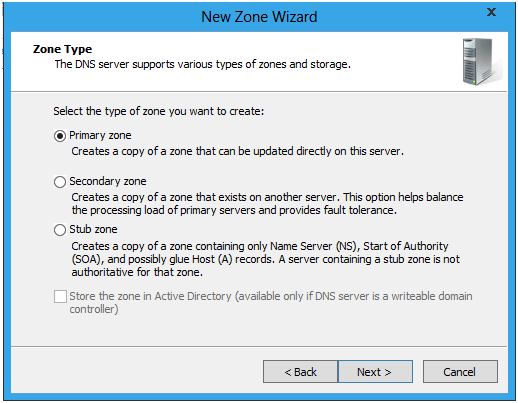
Task: Click the "Select the type of zone" prompt
Action: 159,111
